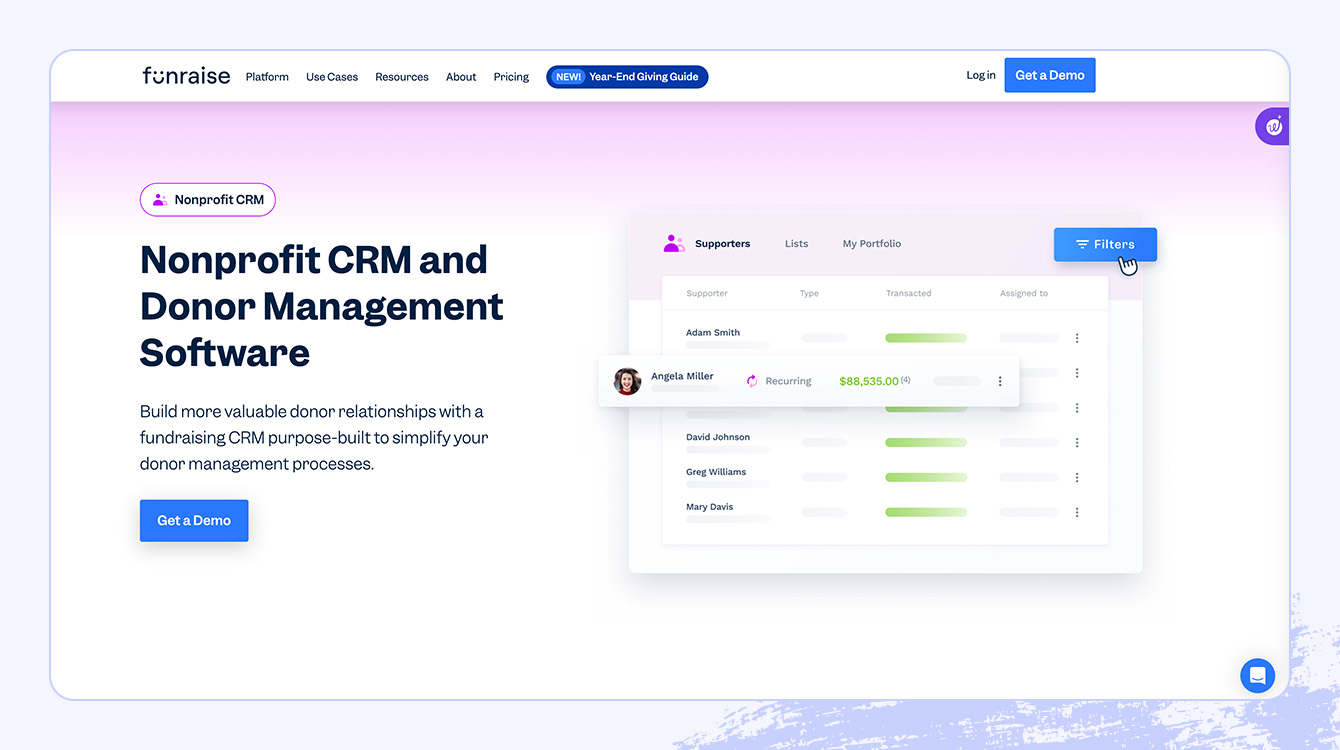Click Get a Demo below hero text
The image size is (1340, 750).
tap(194, 521)
